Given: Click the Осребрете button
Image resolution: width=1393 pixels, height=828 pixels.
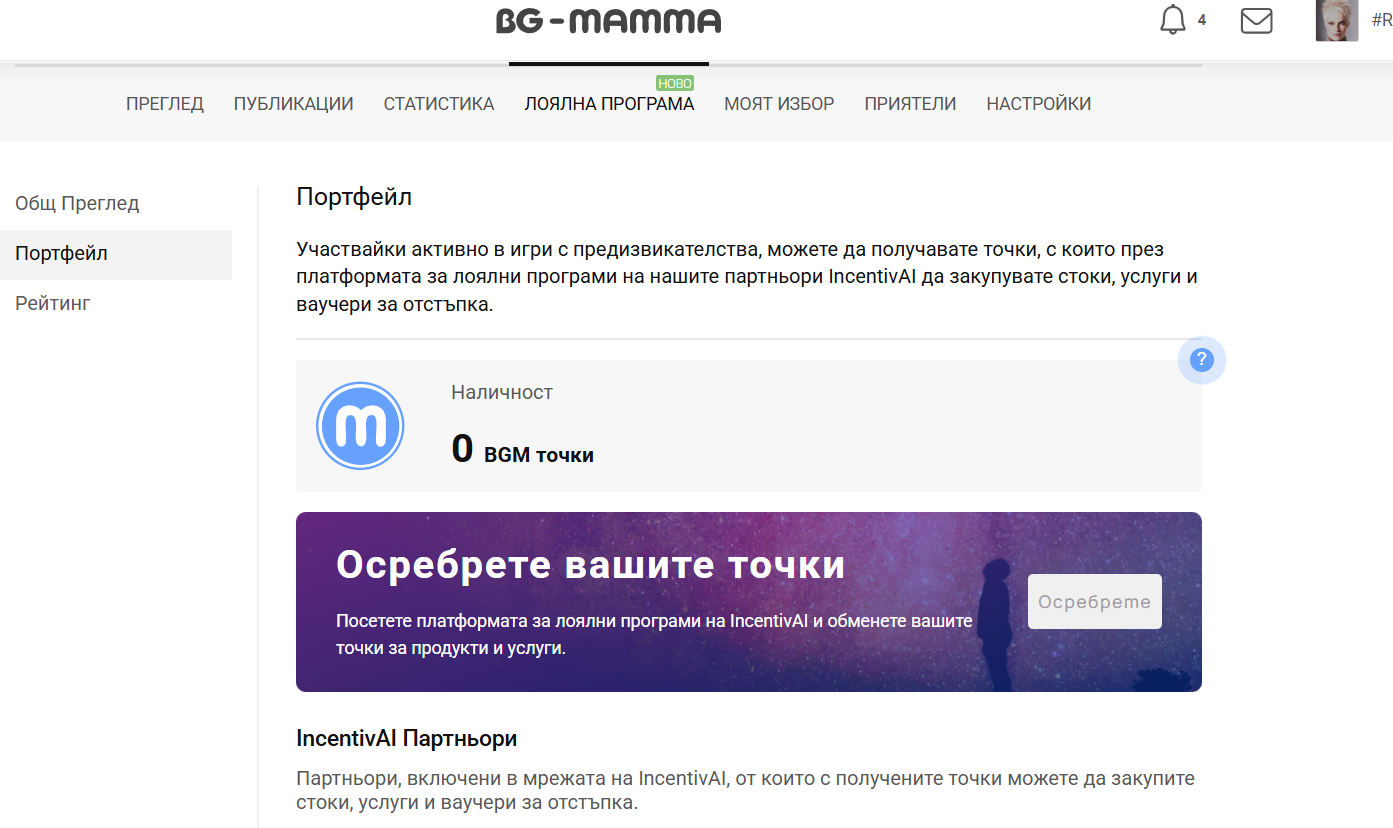Looking at the screenshot, I should [1095, 602].
